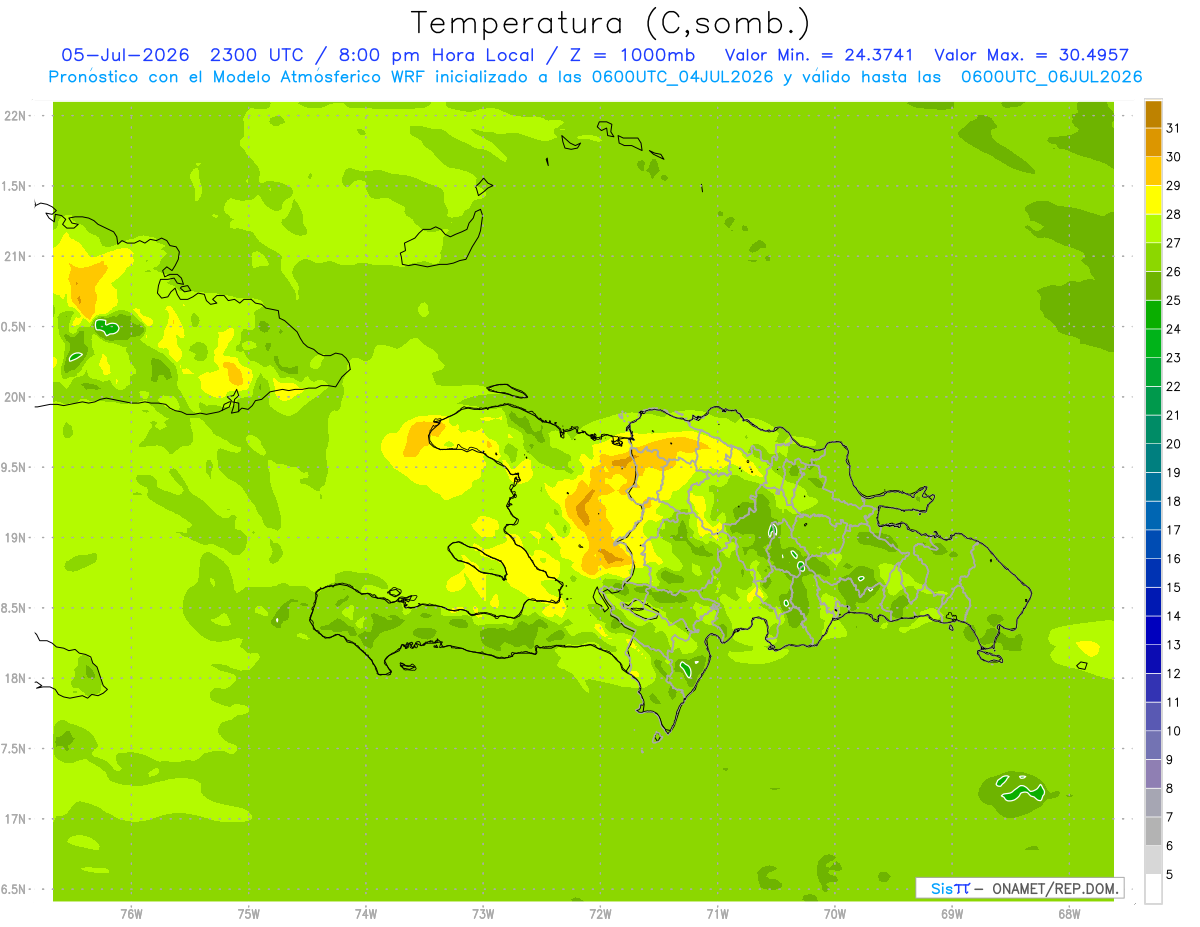1200x927 pixels.
Task: Click the longitude axis label 72W
Action: pos(600,913)
